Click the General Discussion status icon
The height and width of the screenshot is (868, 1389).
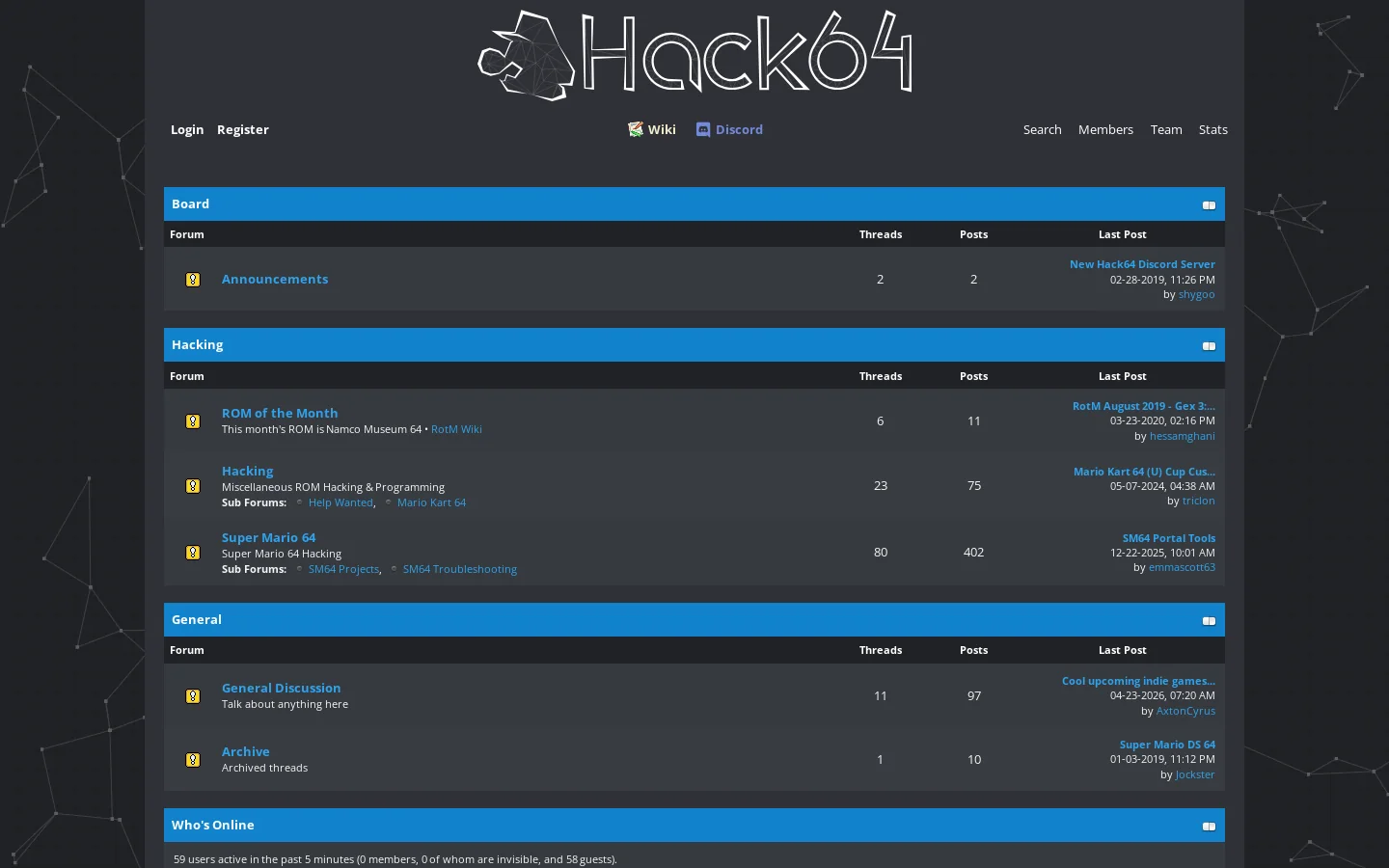pos(193,696)
